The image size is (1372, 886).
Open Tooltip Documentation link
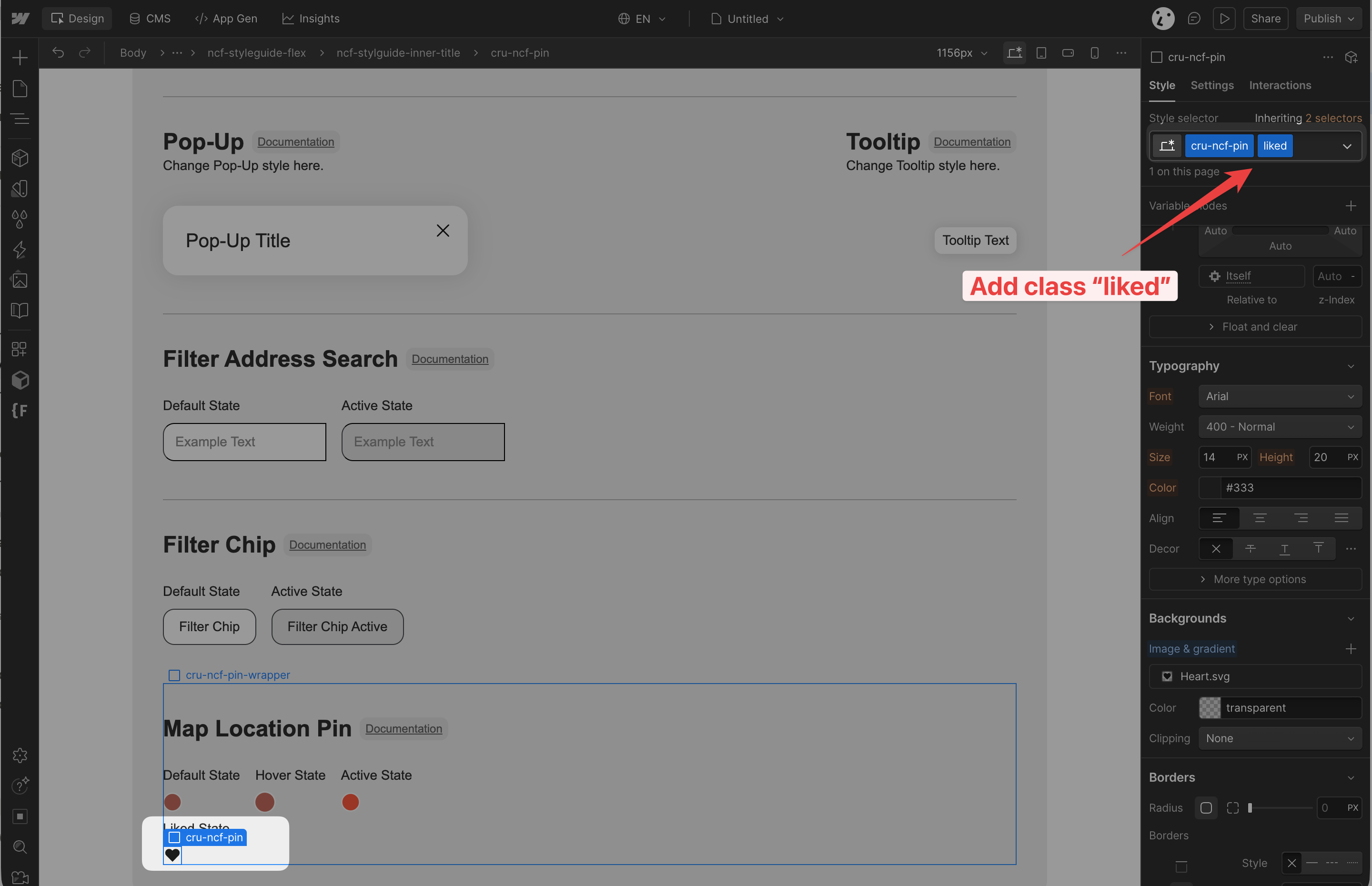click(972, 141)
